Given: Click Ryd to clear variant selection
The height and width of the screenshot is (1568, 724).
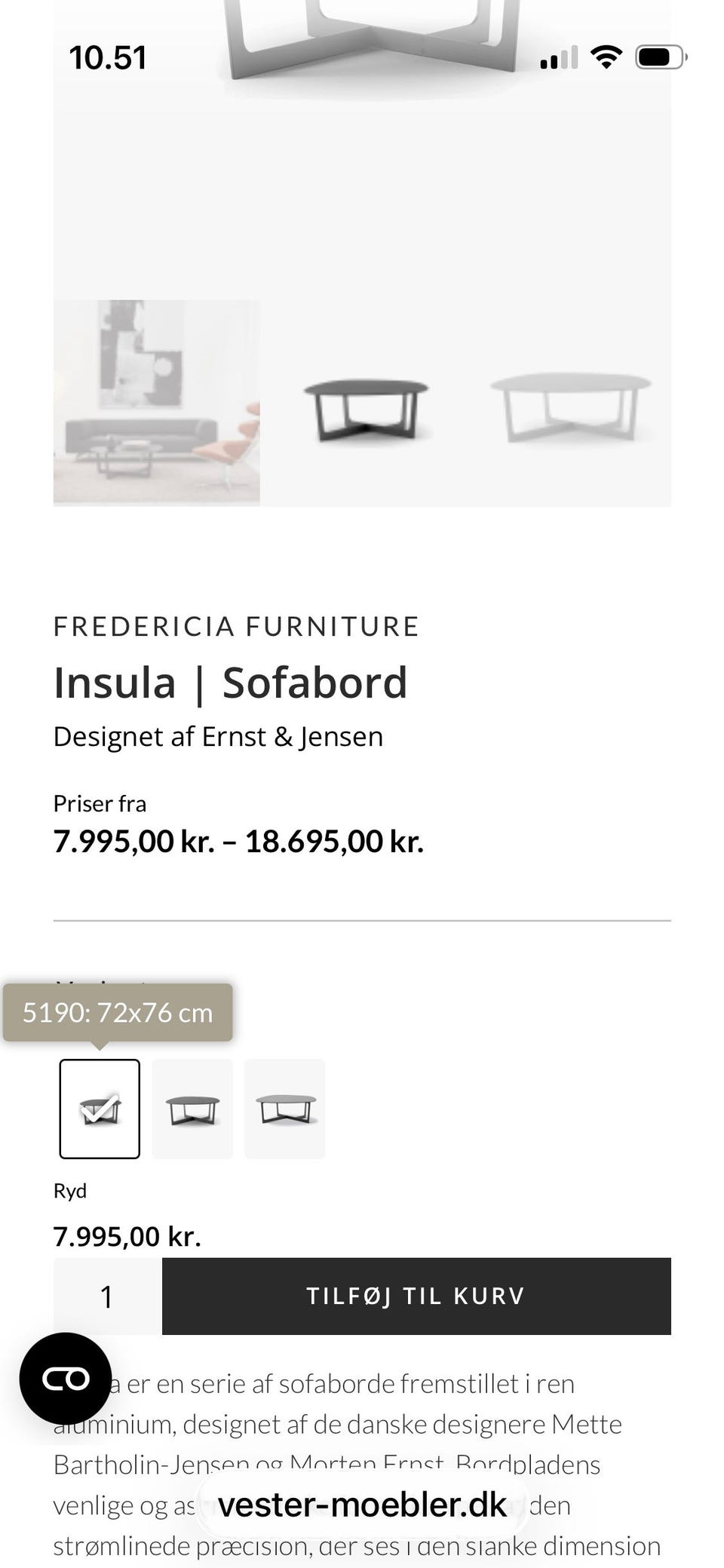Looking at the screenshot, I should pyautogui.click(x=70, y=1190).
